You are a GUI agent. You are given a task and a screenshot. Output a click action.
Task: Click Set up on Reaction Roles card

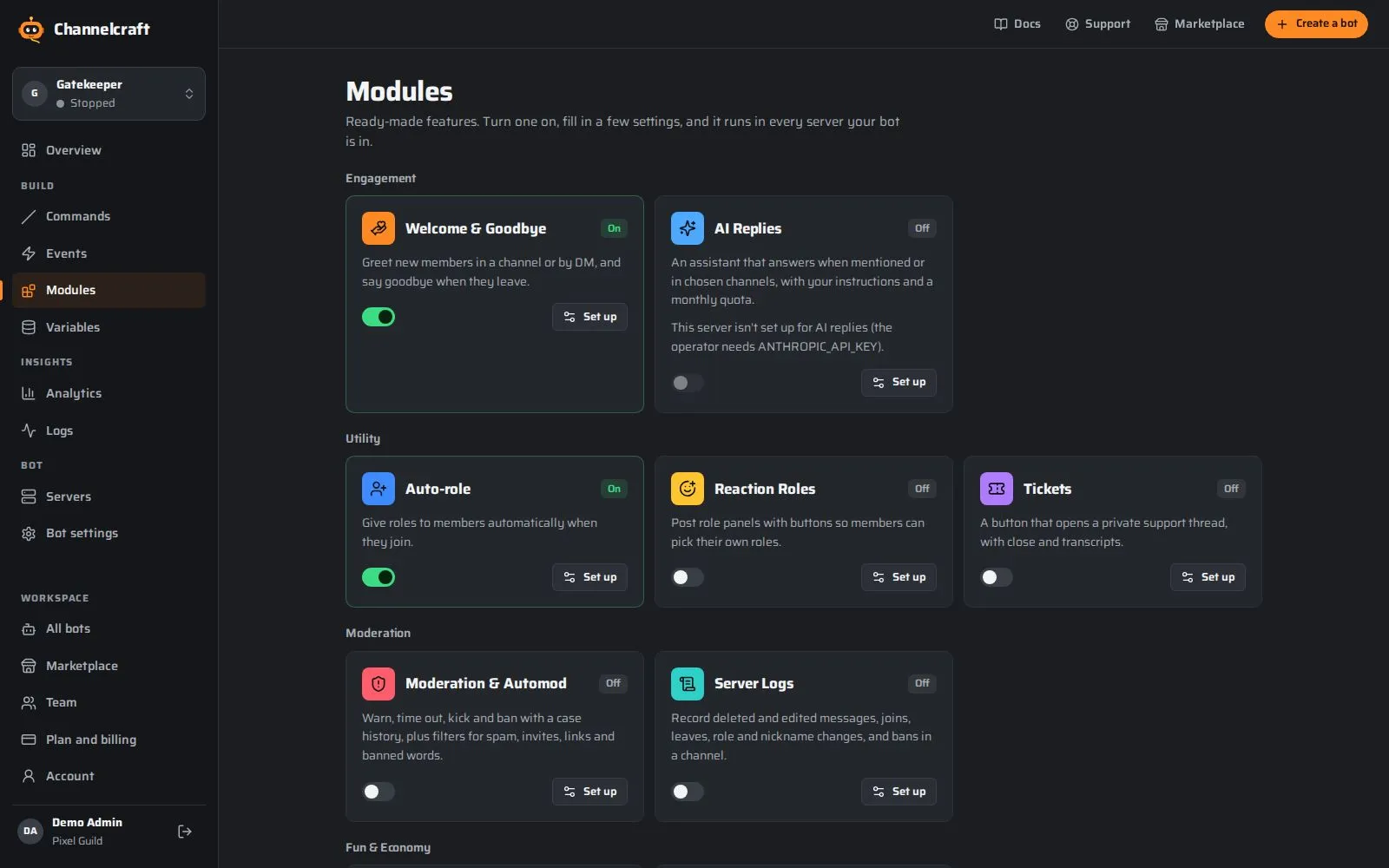click(899, 577)
